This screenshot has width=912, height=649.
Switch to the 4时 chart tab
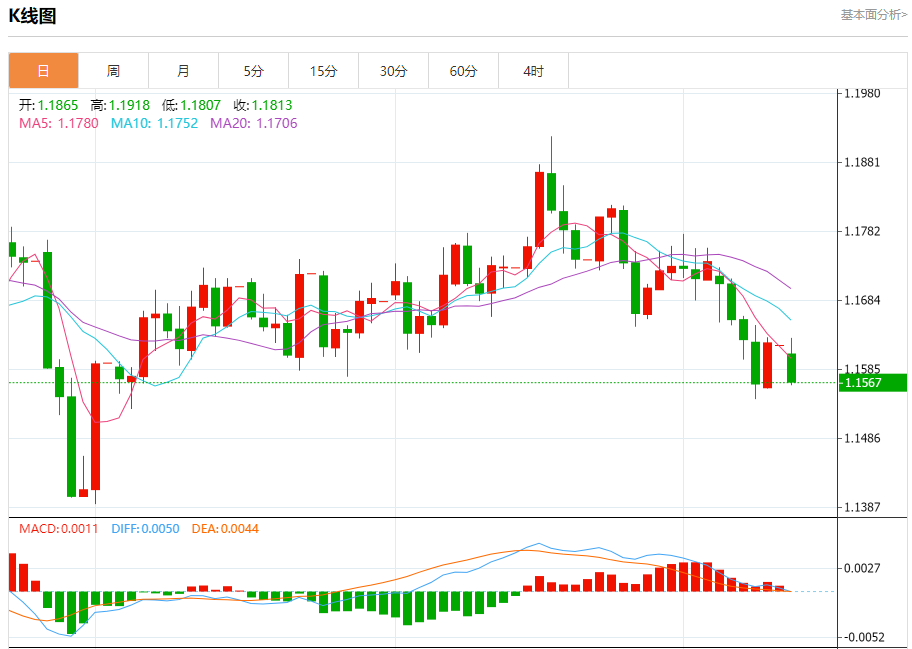point(533,71)
